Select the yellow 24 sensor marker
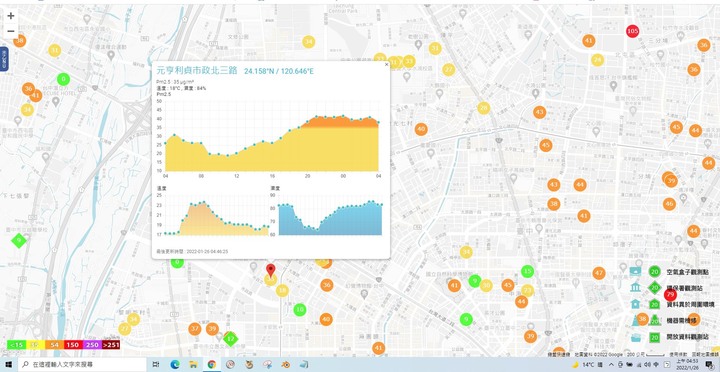The height and width of the screenshot is (372, 720). [x=597, y=60]
